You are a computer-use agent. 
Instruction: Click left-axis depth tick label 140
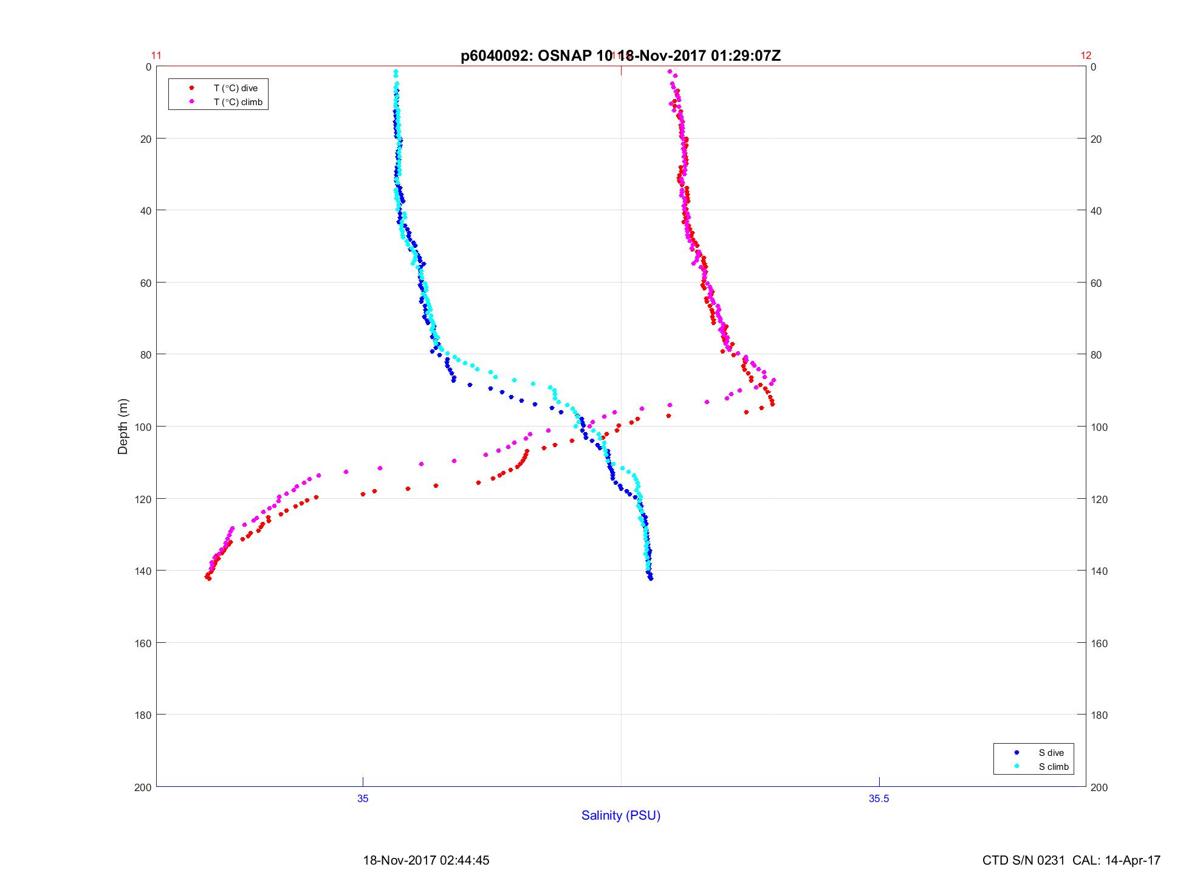142,571
